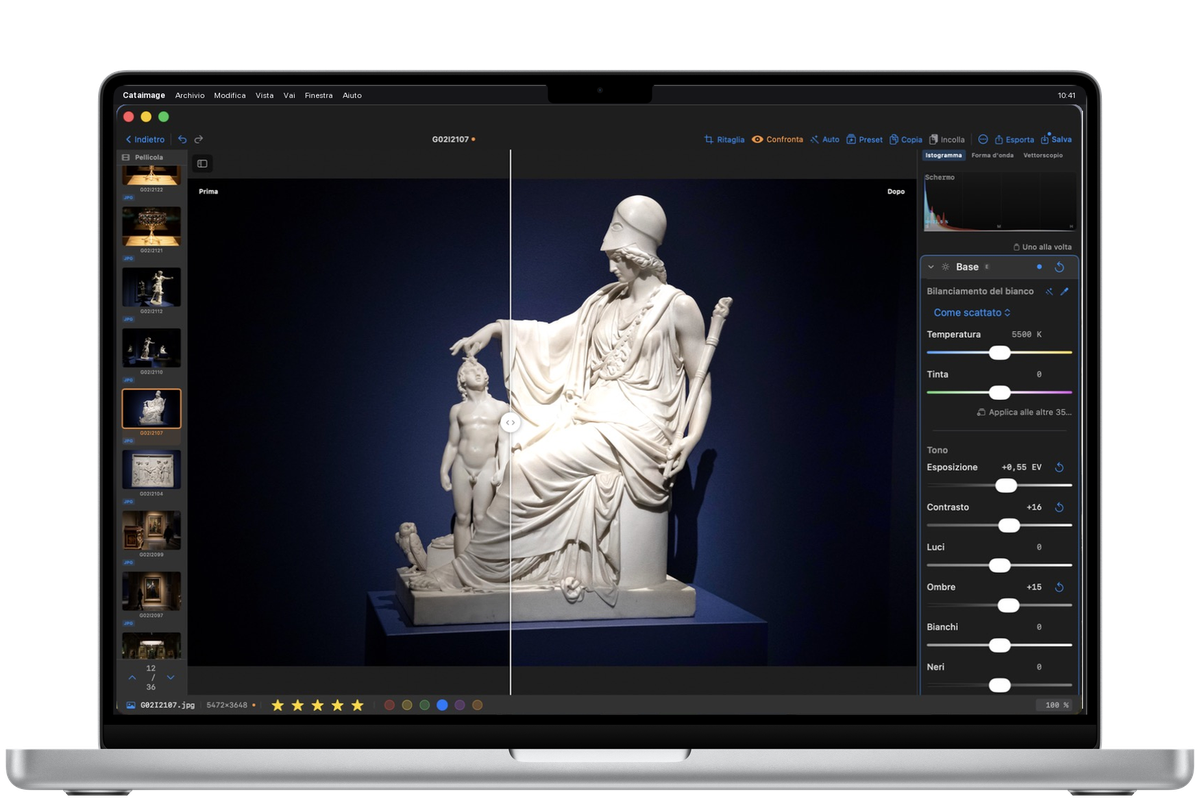Copy adjustments with Copia
Screen dimensions: 1200x800
click(905, 139)
